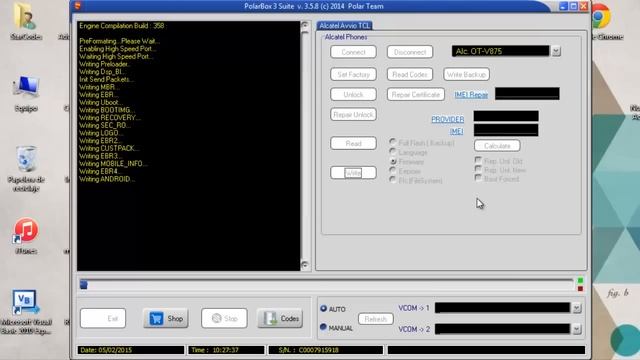Click the PolarBox title bar icon
The image size is (640, 360).
(x=78, y=6)
